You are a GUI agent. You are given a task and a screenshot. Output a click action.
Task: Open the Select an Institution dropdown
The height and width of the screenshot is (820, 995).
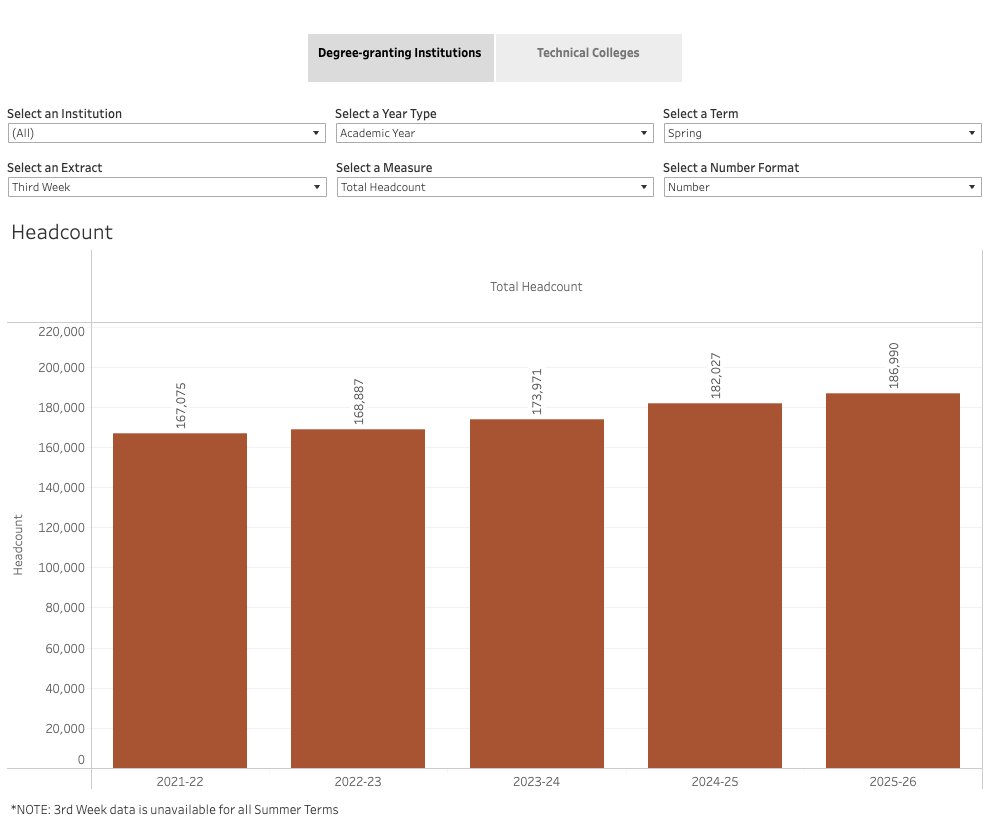[166, 133]
